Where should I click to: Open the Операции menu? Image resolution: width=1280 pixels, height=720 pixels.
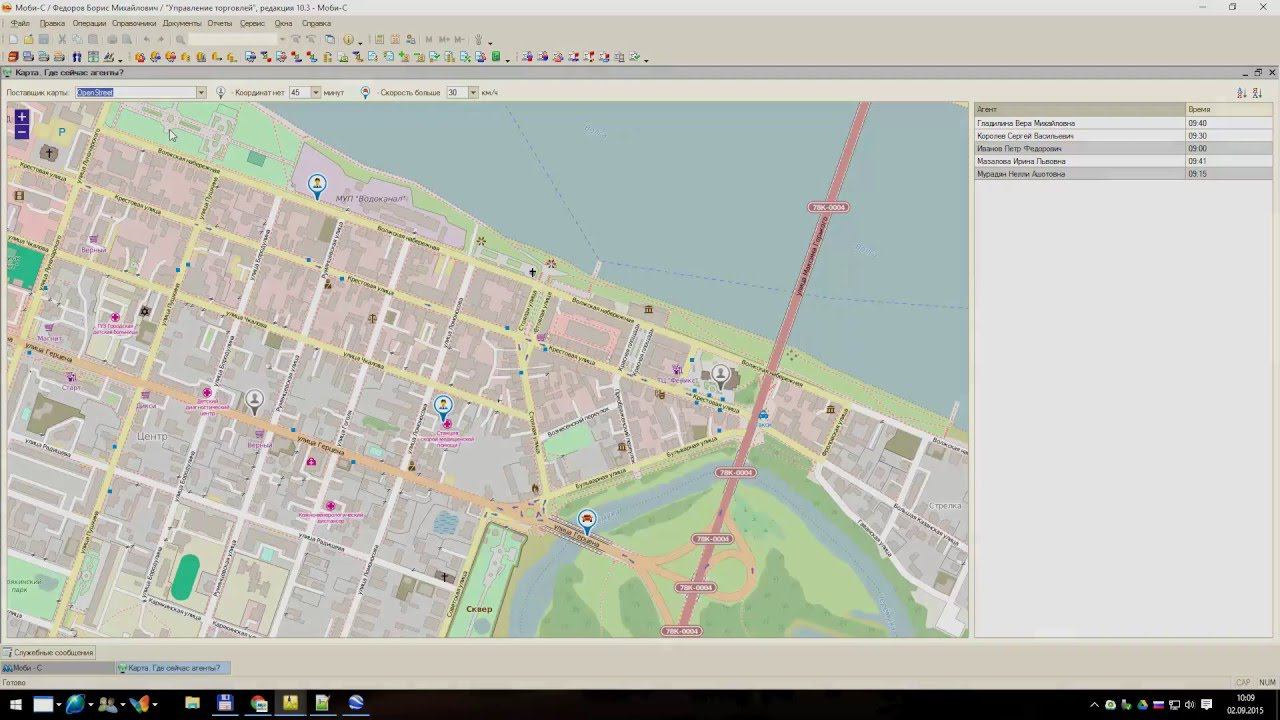pyautogui.click(x=89, y=23)
